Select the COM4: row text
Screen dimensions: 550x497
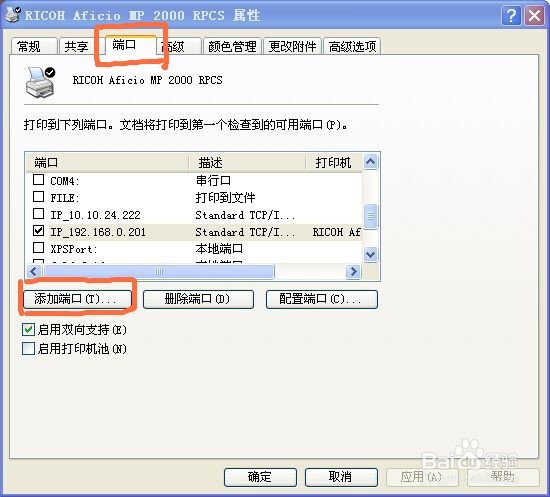[65, 181]
